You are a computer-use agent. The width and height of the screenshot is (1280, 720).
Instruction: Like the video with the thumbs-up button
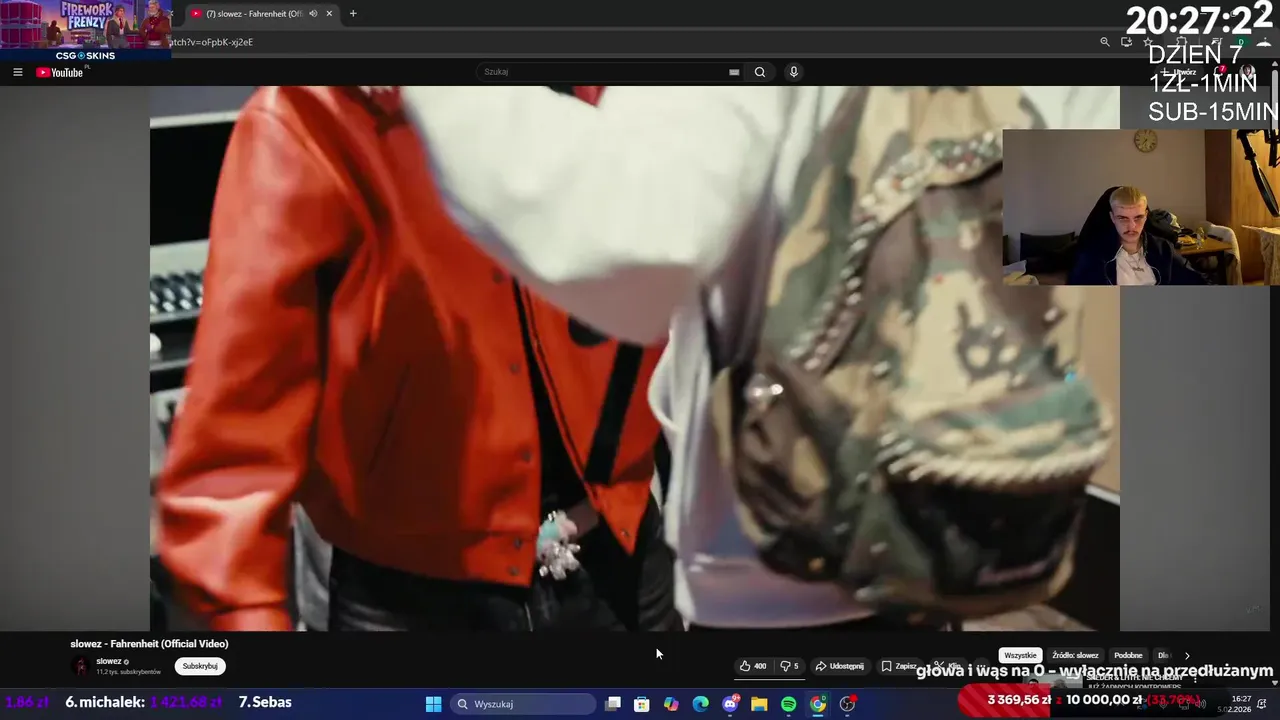(x=753, y=666)
